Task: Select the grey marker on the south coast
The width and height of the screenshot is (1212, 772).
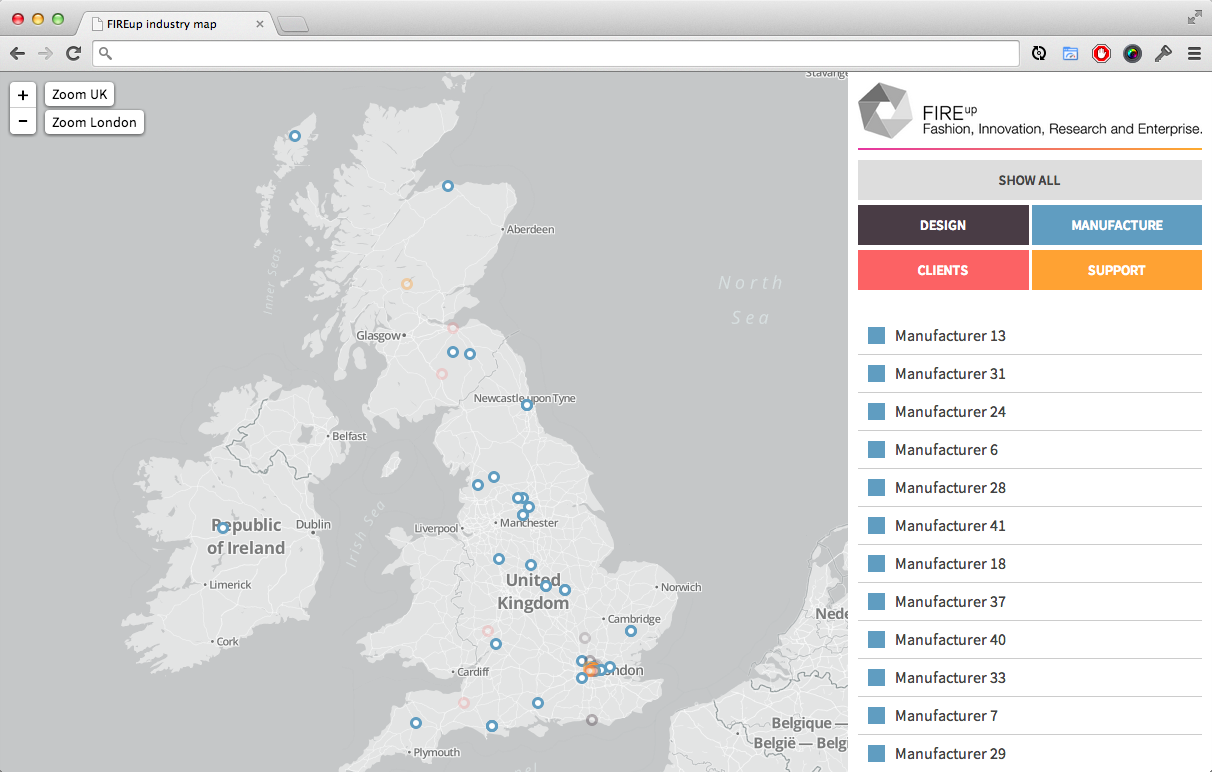Action: click(592, 720)
